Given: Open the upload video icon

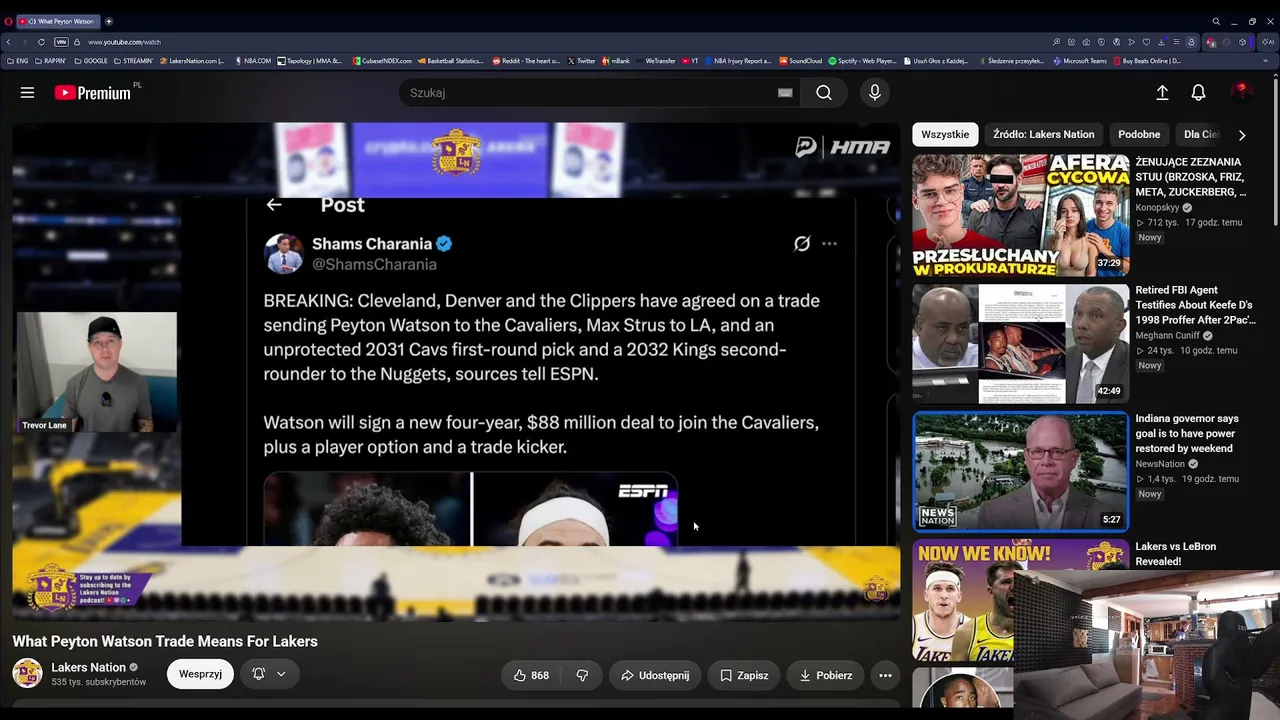Looking at the screenshot, I should pyautogui.click(x=1162, y=93).
